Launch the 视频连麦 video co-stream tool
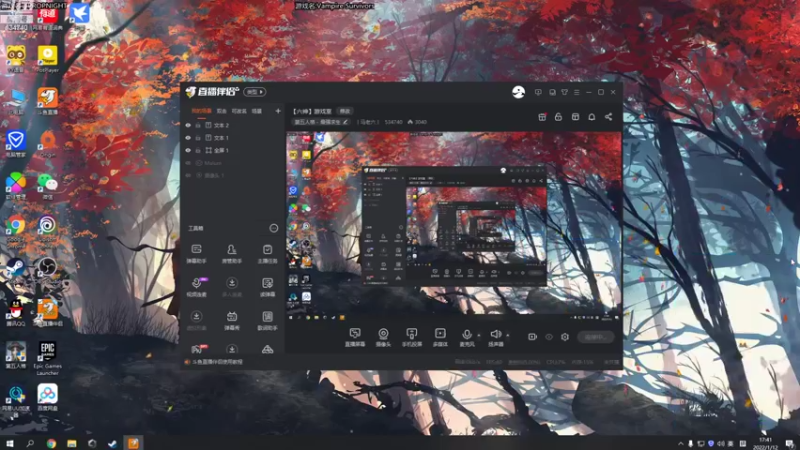The height and width of the screenshot is (450, 800). (196, 287)
